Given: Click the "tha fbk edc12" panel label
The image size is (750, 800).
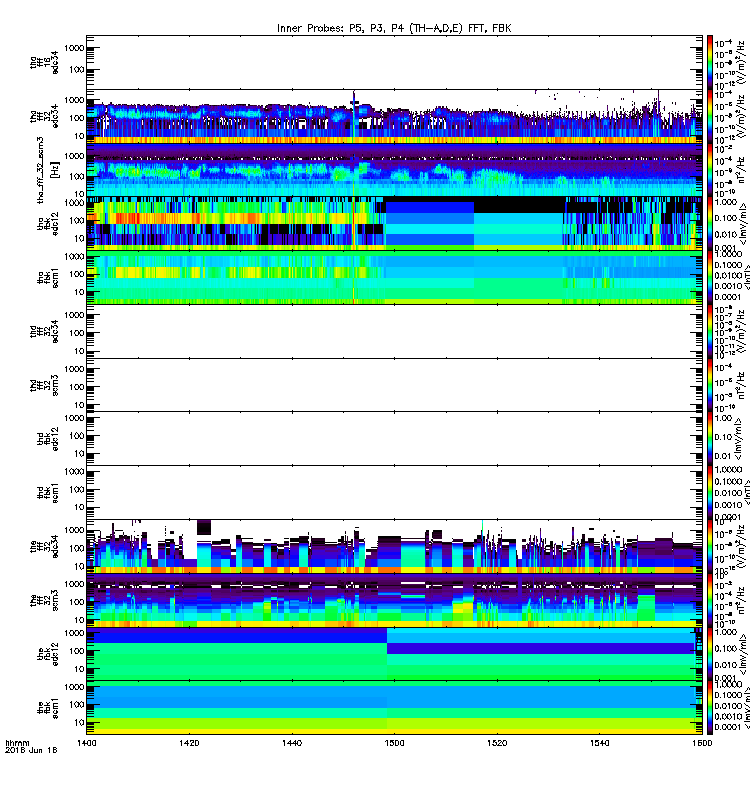Looking at the screenshot, I should click(x=48, y=224).
